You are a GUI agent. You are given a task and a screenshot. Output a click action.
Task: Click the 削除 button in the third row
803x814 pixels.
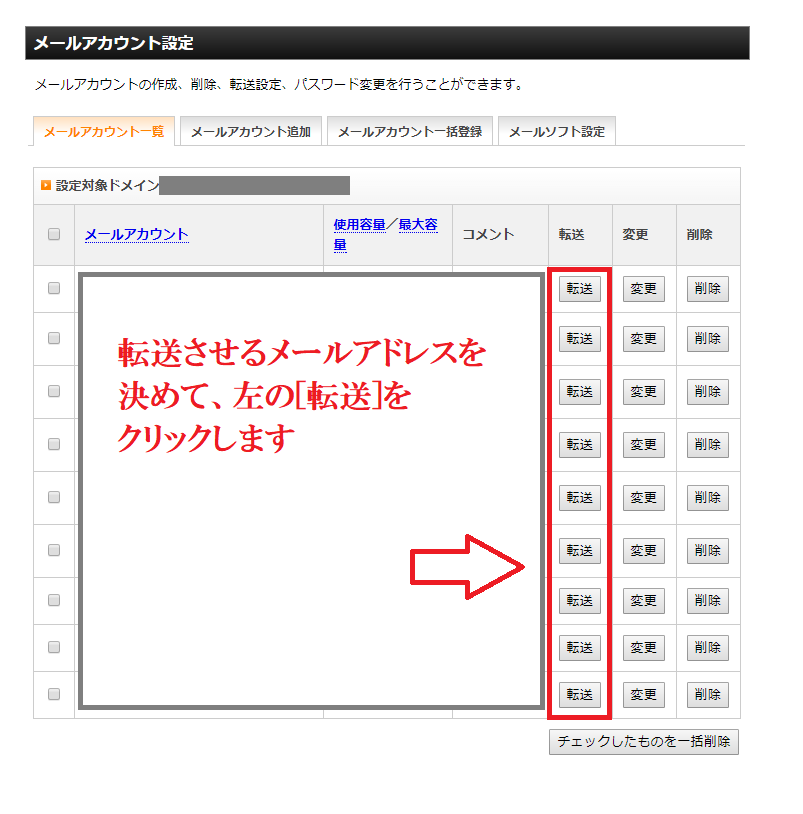708,391
